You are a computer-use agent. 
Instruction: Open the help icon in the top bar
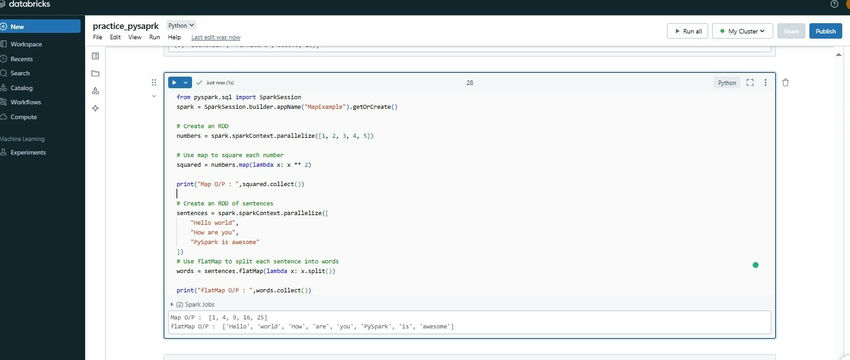(834, 4)
